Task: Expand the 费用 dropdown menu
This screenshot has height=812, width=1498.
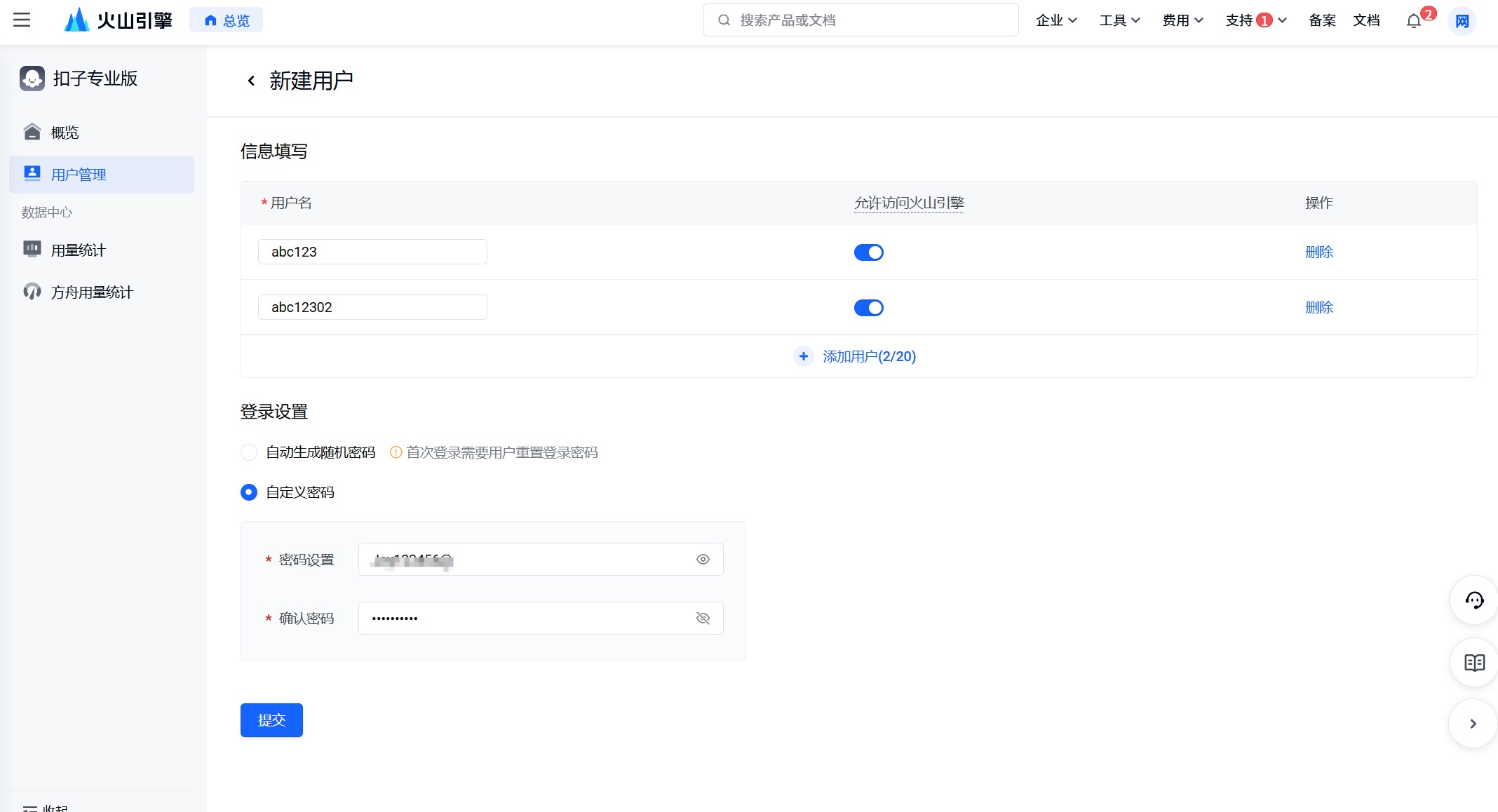Action: point(1182,20)
